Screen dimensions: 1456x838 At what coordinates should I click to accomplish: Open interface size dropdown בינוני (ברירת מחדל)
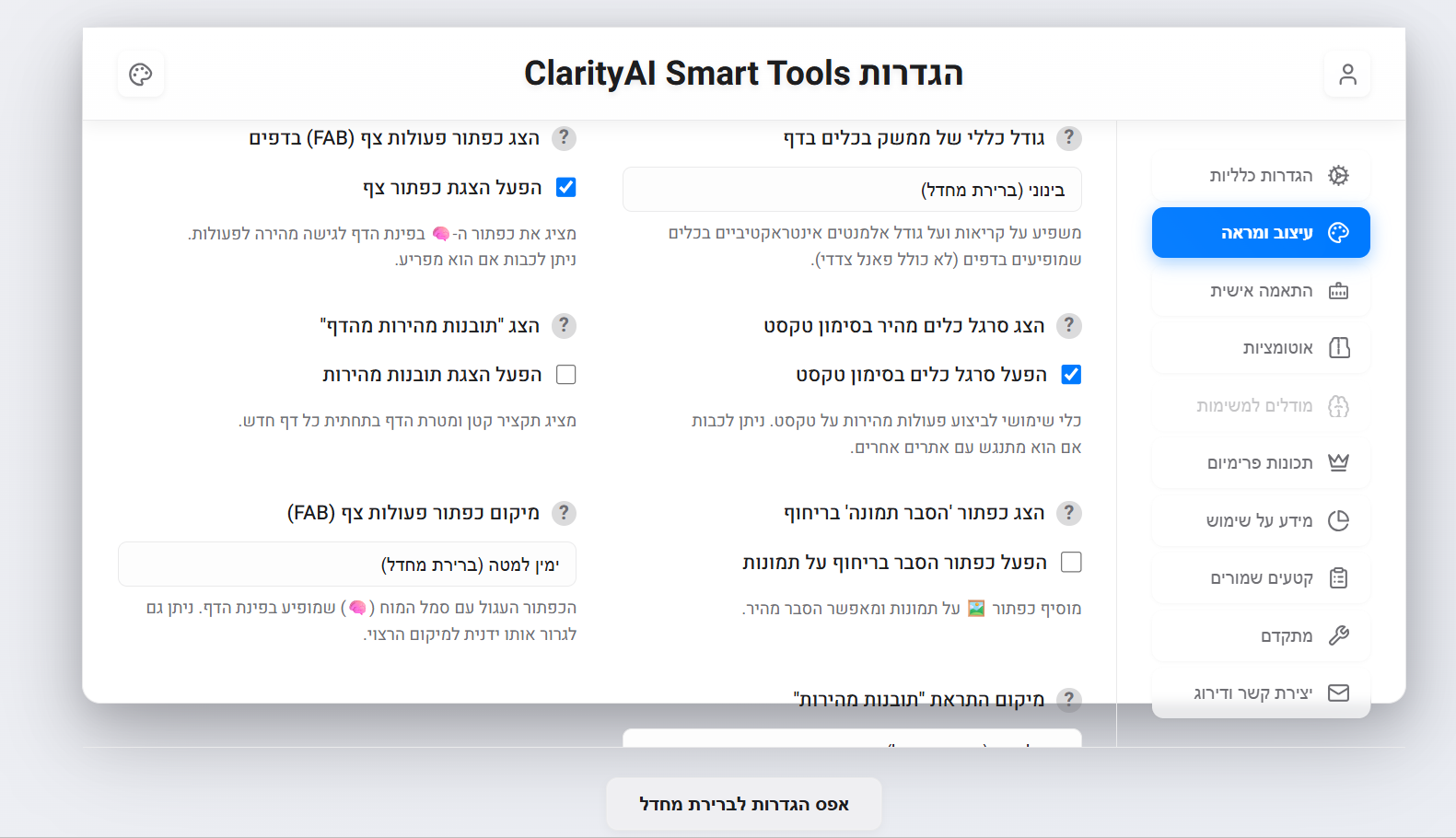852,190
